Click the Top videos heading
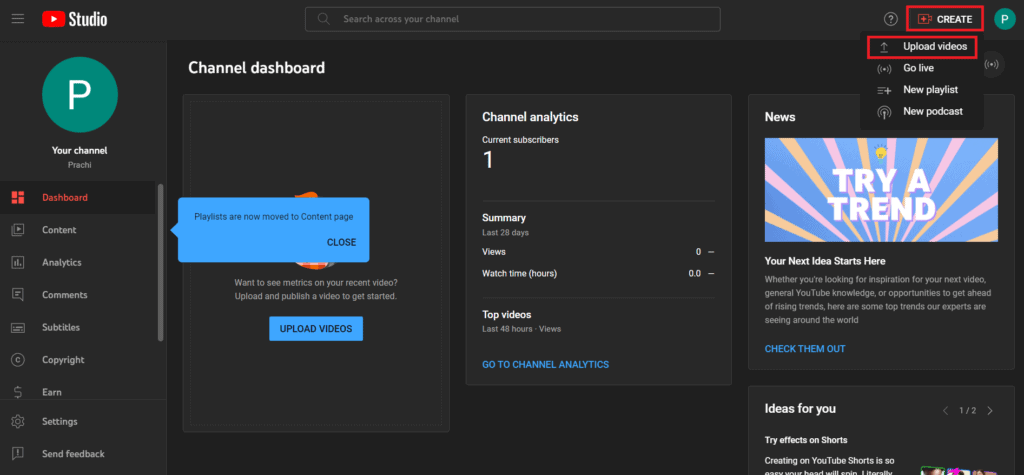1024x475 pixels. (x=506, y=314)
